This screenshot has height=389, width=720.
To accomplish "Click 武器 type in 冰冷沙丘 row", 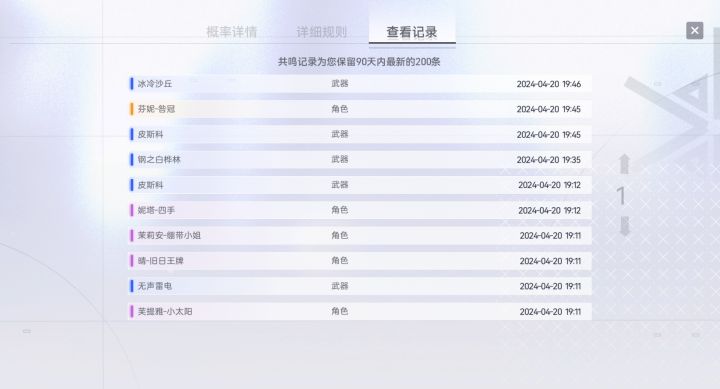I will click(340, 84).
